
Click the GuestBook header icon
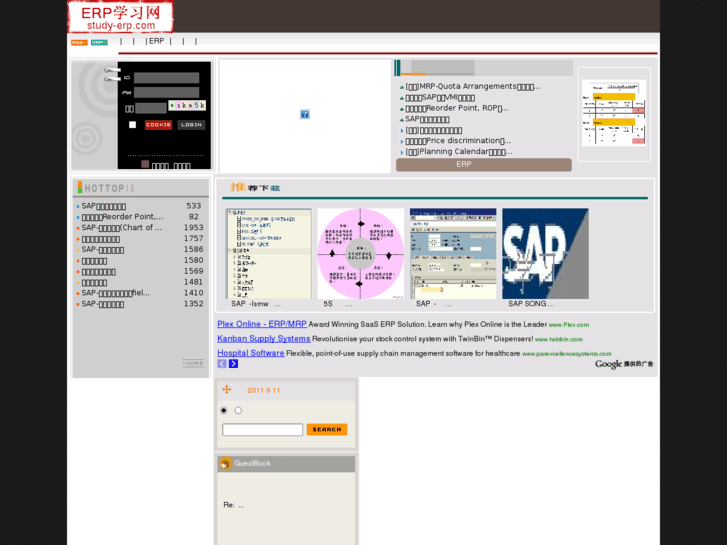point(225,463)
